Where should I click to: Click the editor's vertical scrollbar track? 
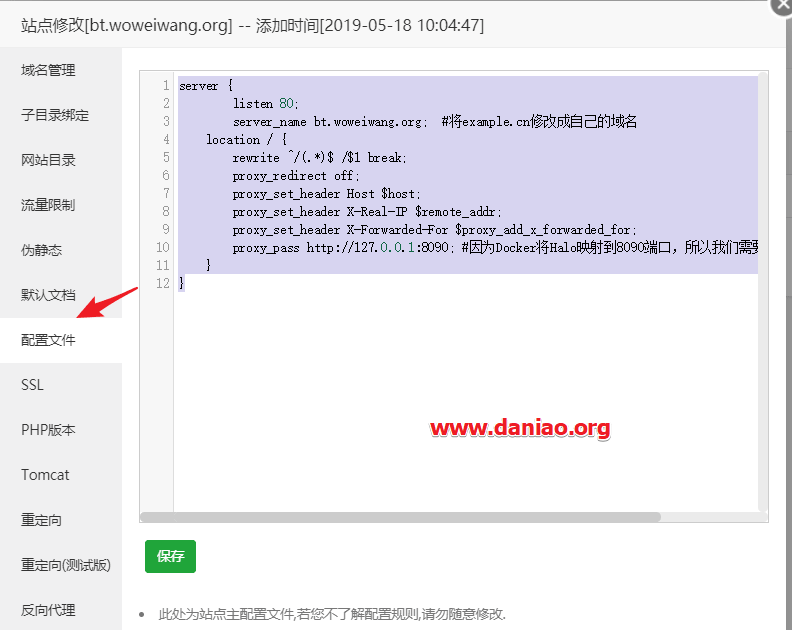(763, 292)
